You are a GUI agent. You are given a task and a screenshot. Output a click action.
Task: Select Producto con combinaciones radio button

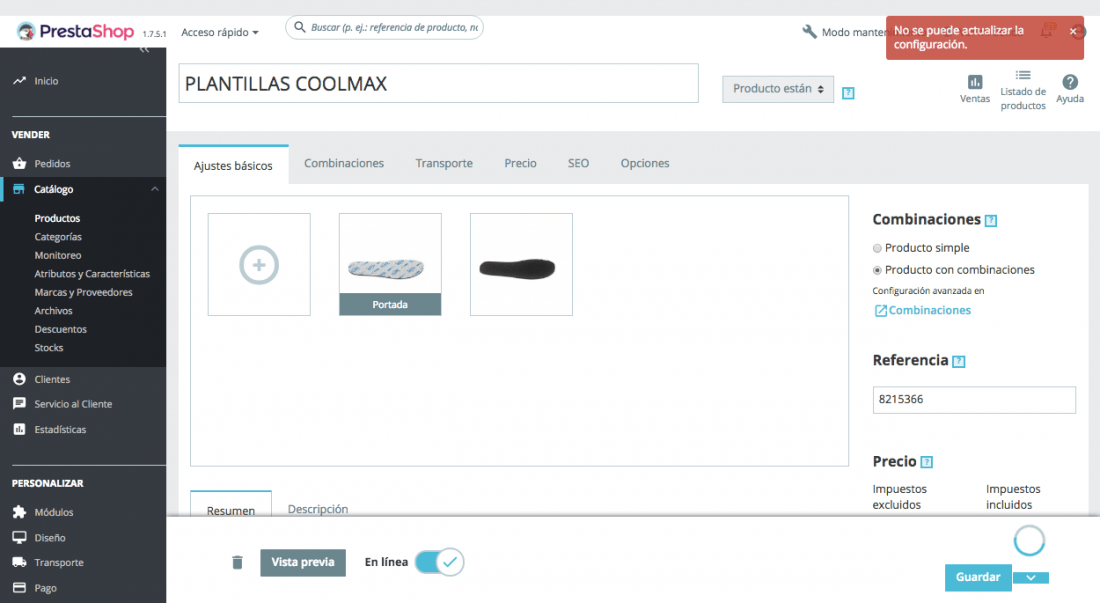(877, 270)
